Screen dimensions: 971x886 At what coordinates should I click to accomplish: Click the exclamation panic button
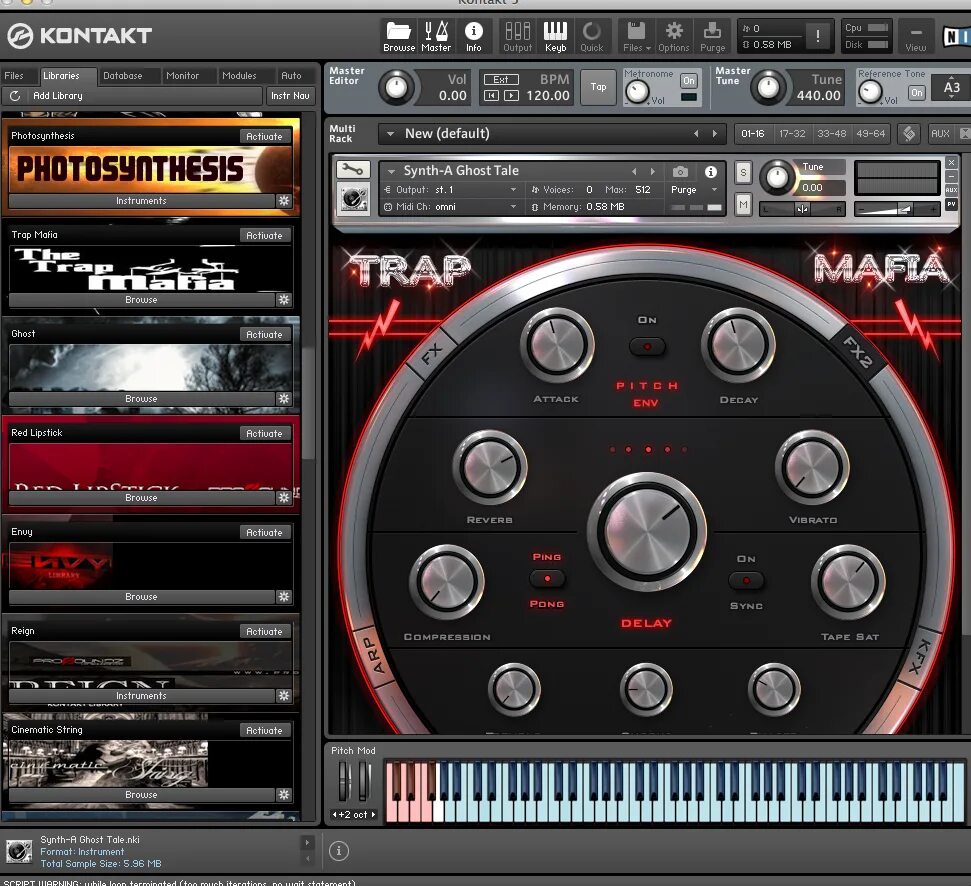[x=818, y=36]
